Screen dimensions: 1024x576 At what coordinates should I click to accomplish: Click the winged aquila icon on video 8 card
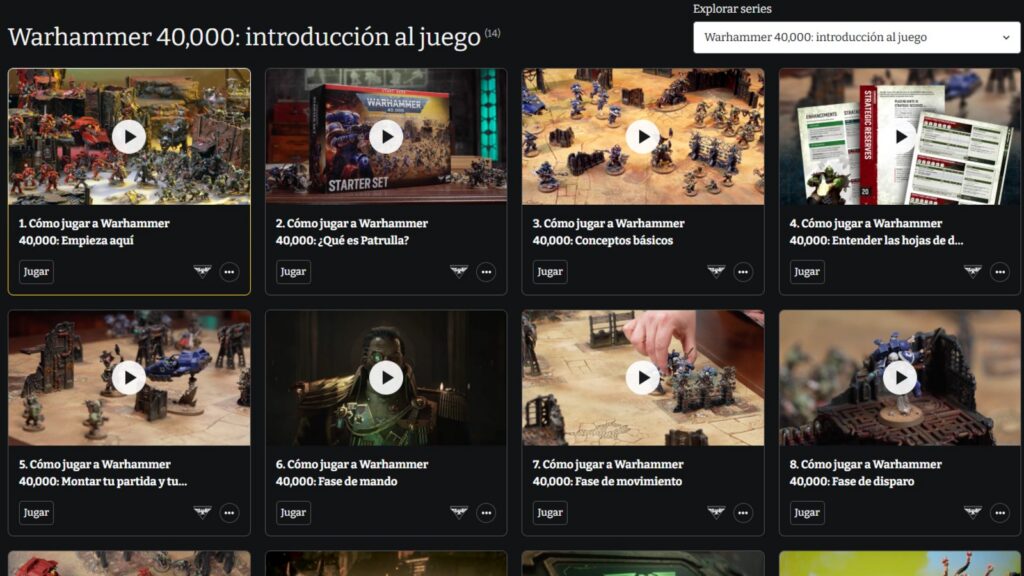pyautogui.click(x=973, y=512)
